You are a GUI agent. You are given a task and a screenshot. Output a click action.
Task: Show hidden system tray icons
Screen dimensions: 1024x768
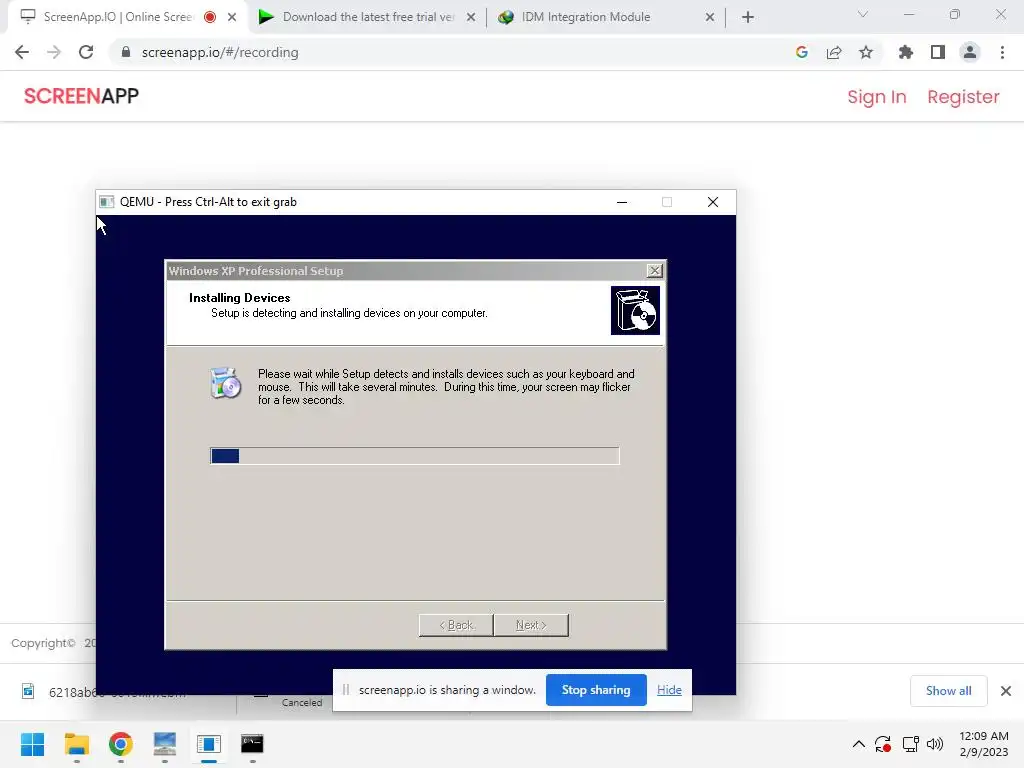coord(859,744)
